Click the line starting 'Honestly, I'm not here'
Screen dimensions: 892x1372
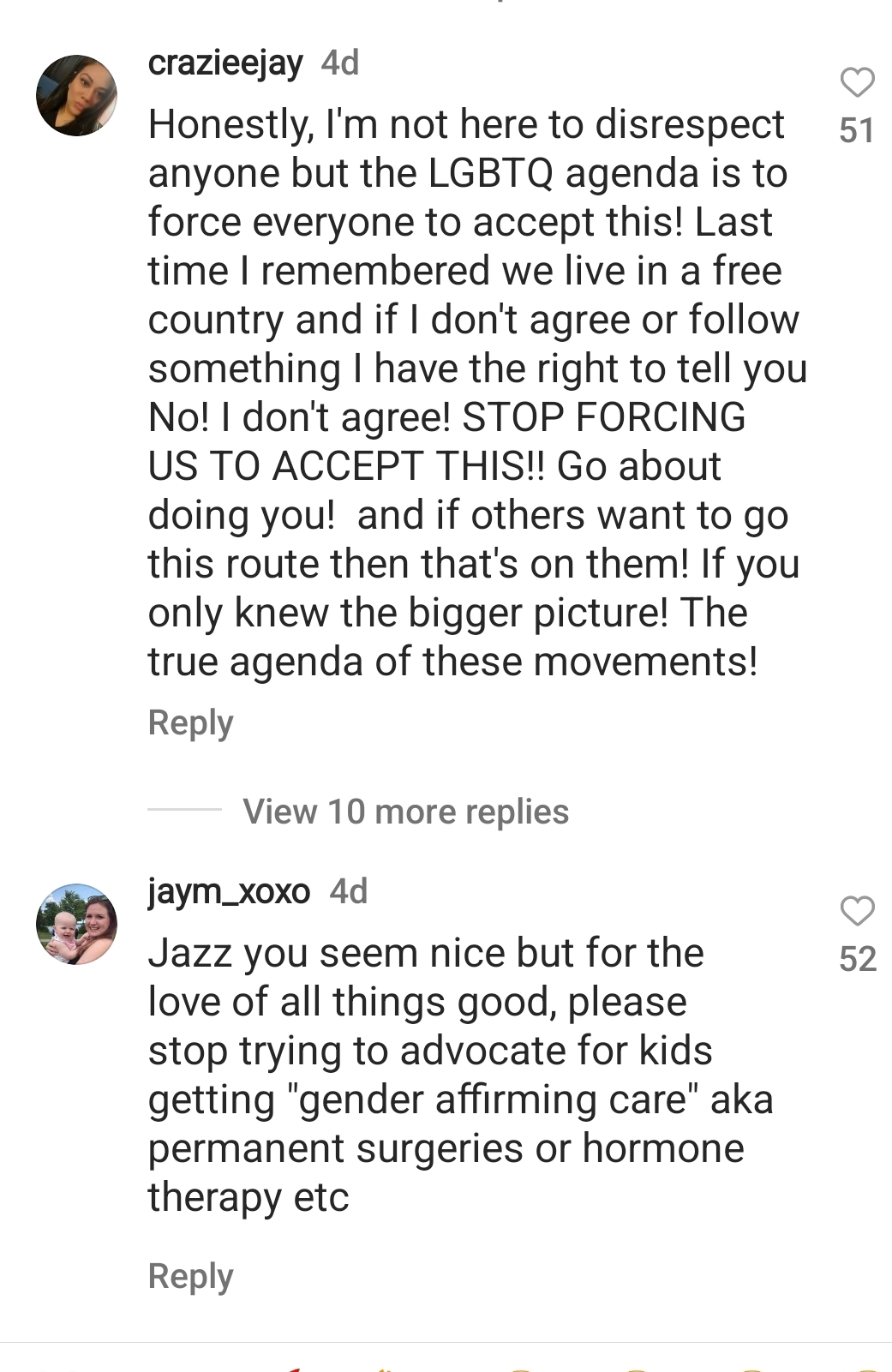coord(466,125)
